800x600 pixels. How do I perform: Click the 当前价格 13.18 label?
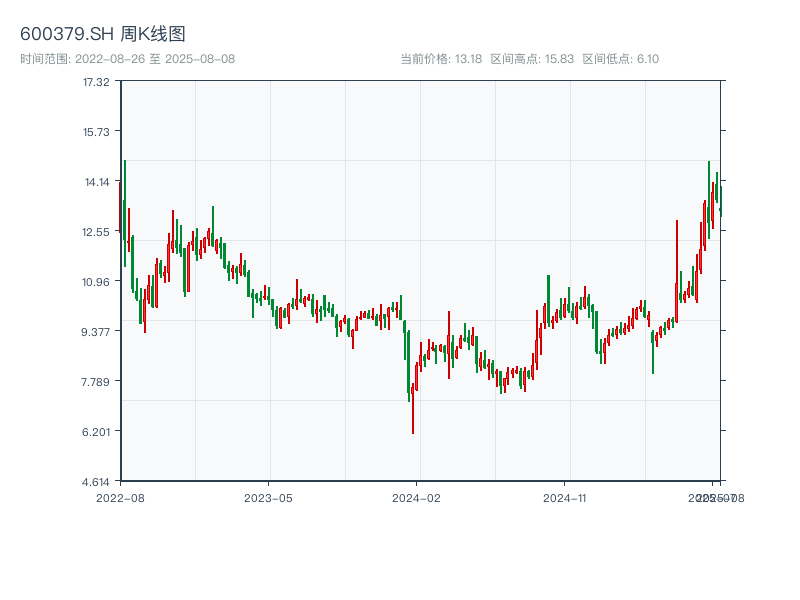[x=441, y=59]
